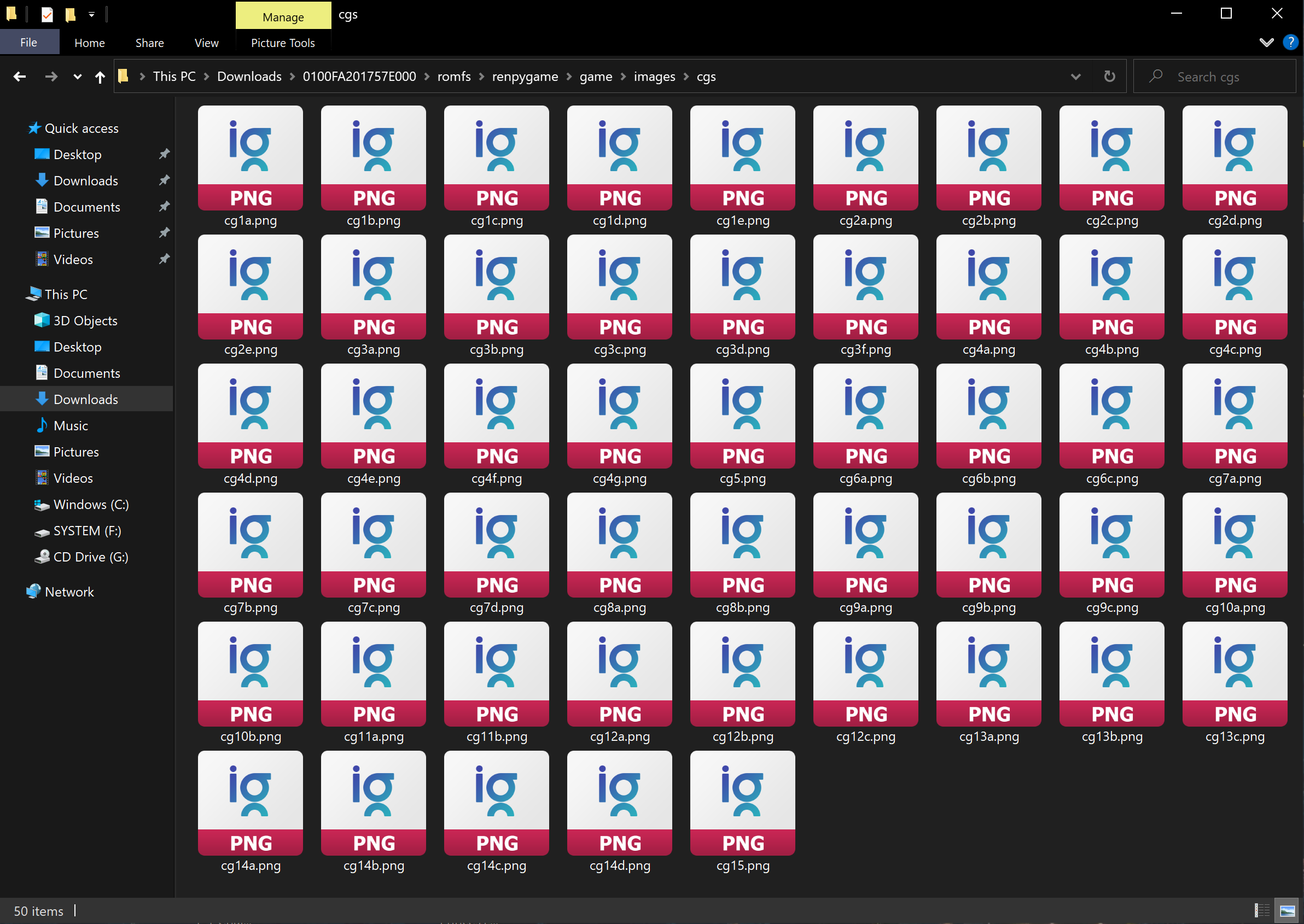
Task: Open the Share ribbon tab
Action: (150, 43)
